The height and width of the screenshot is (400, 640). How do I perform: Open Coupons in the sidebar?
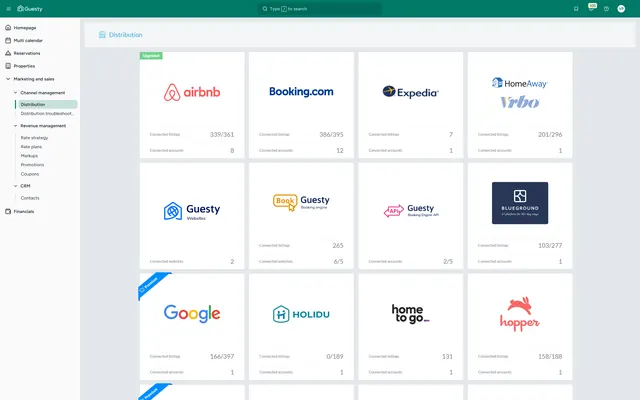pyautogui.click(x=30, y=174)
